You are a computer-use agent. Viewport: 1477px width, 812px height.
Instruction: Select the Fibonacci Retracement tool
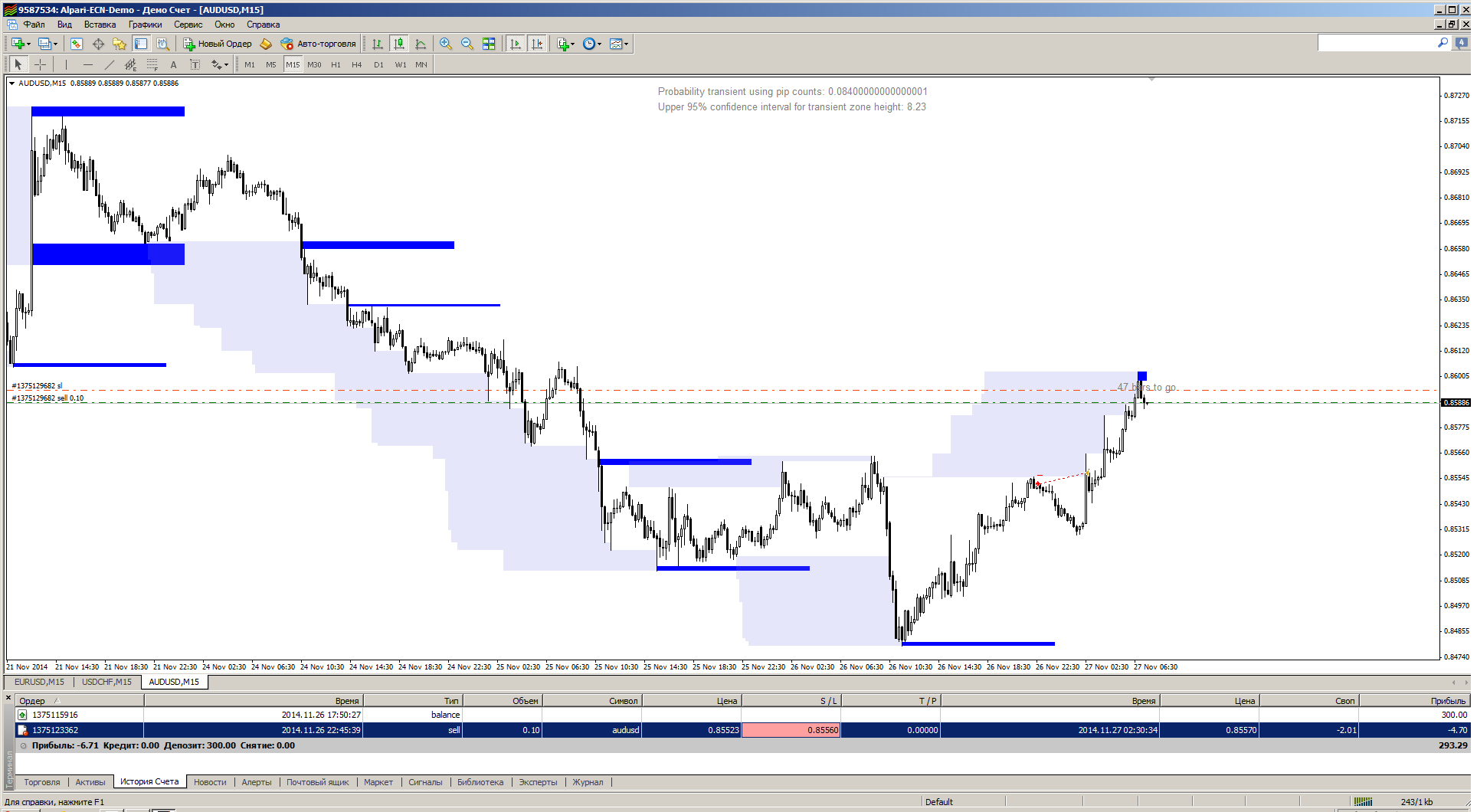(x=152, y=64)
